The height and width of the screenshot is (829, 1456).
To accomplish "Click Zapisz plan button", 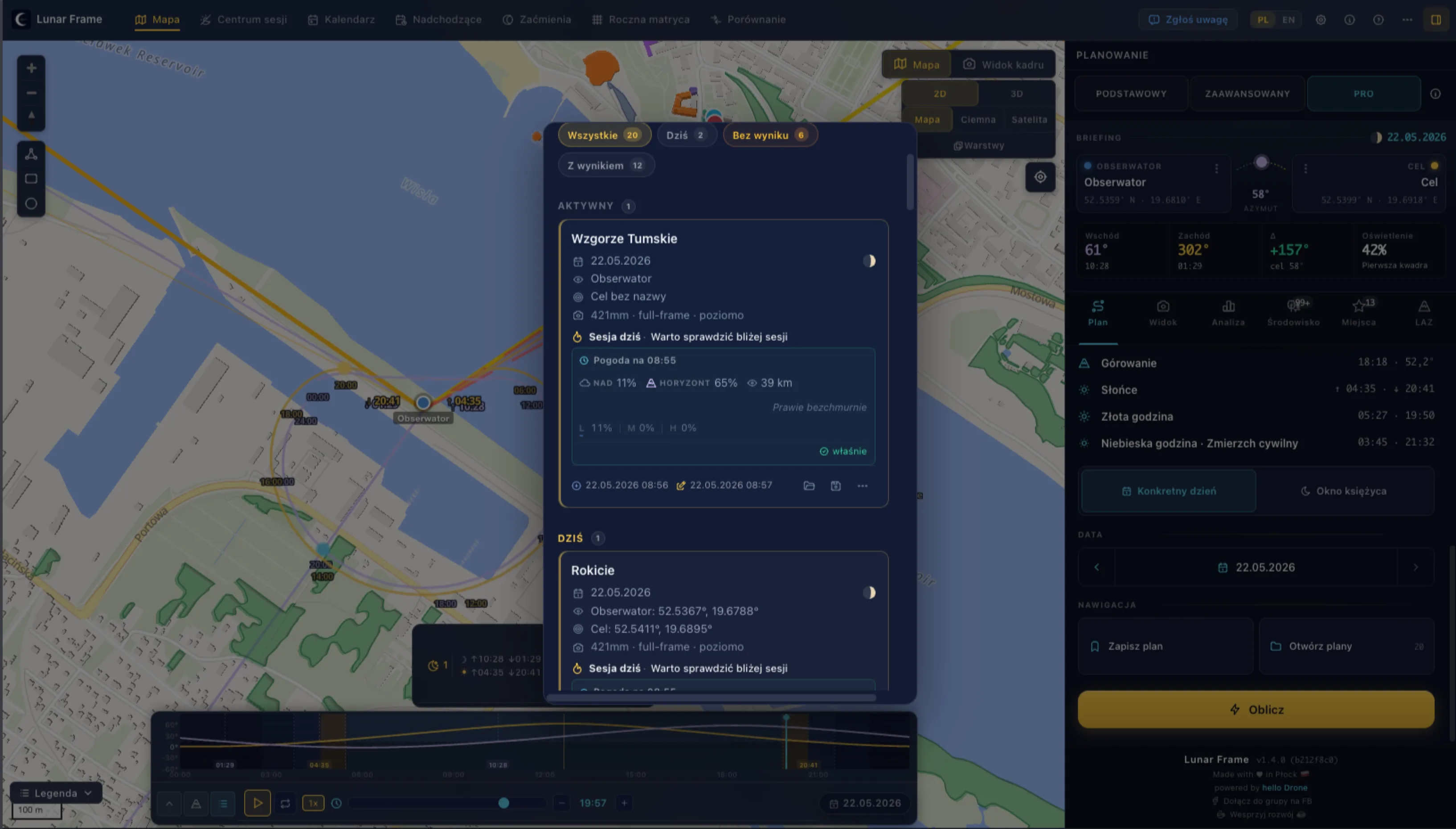I will tap(1166, 646).
